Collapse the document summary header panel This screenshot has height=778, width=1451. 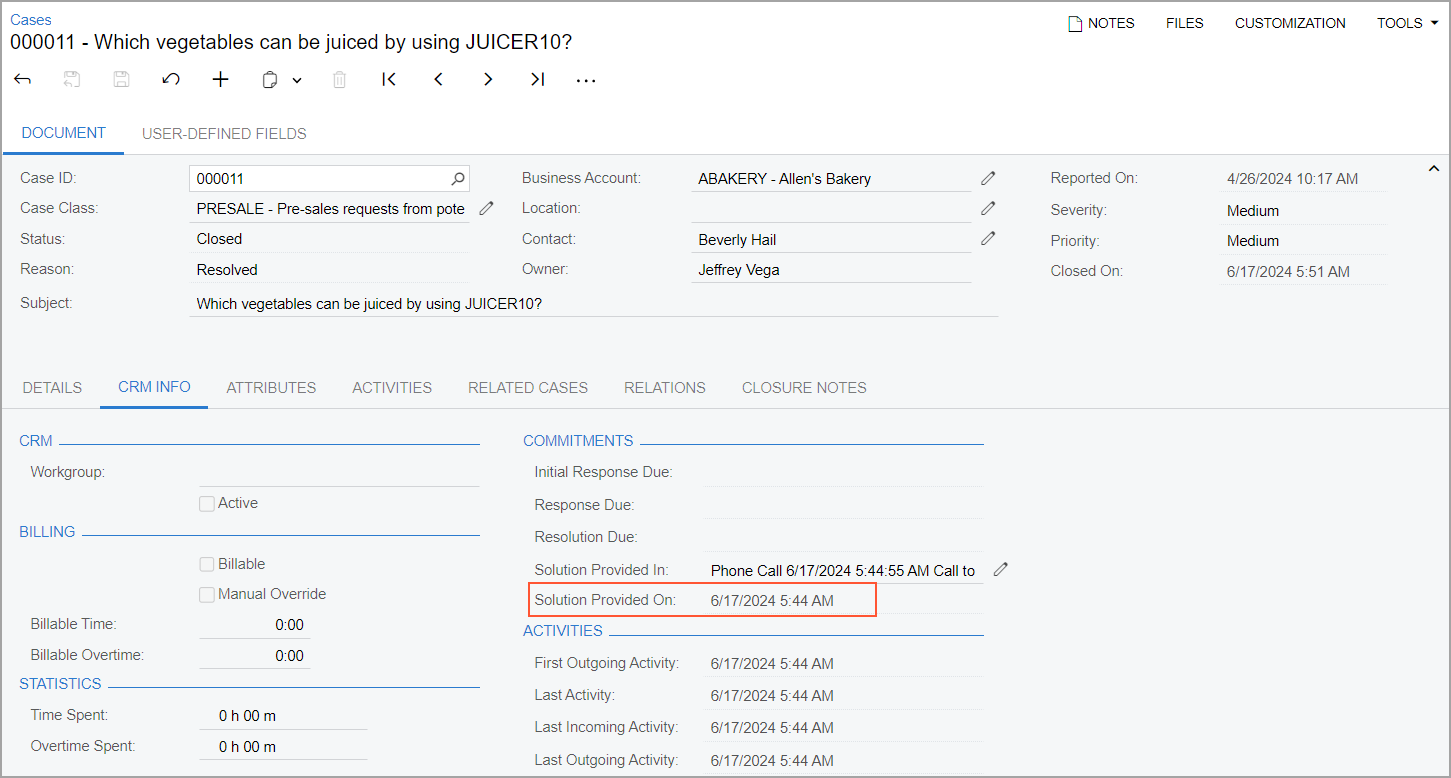tap(1432, 168)
